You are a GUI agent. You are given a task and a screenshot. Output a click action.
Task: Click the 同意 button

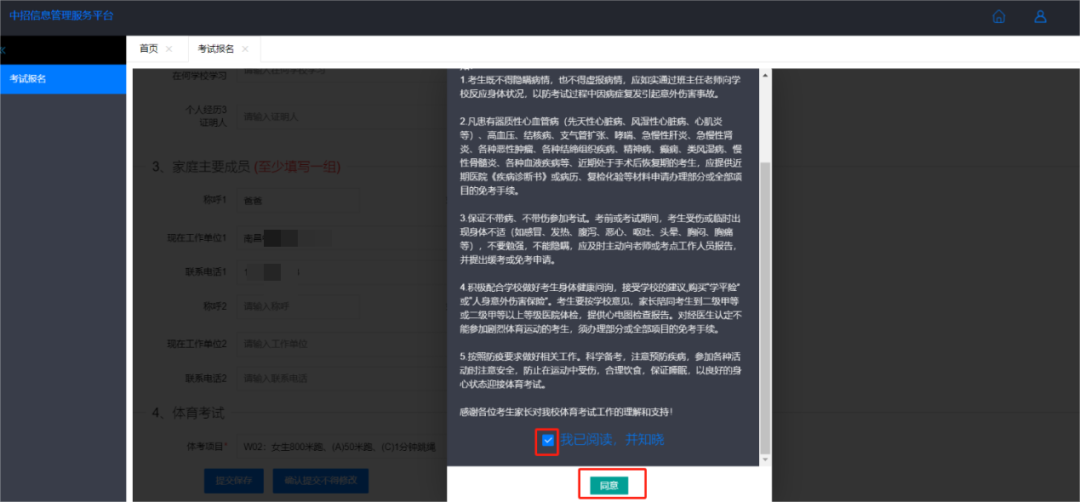609,485
